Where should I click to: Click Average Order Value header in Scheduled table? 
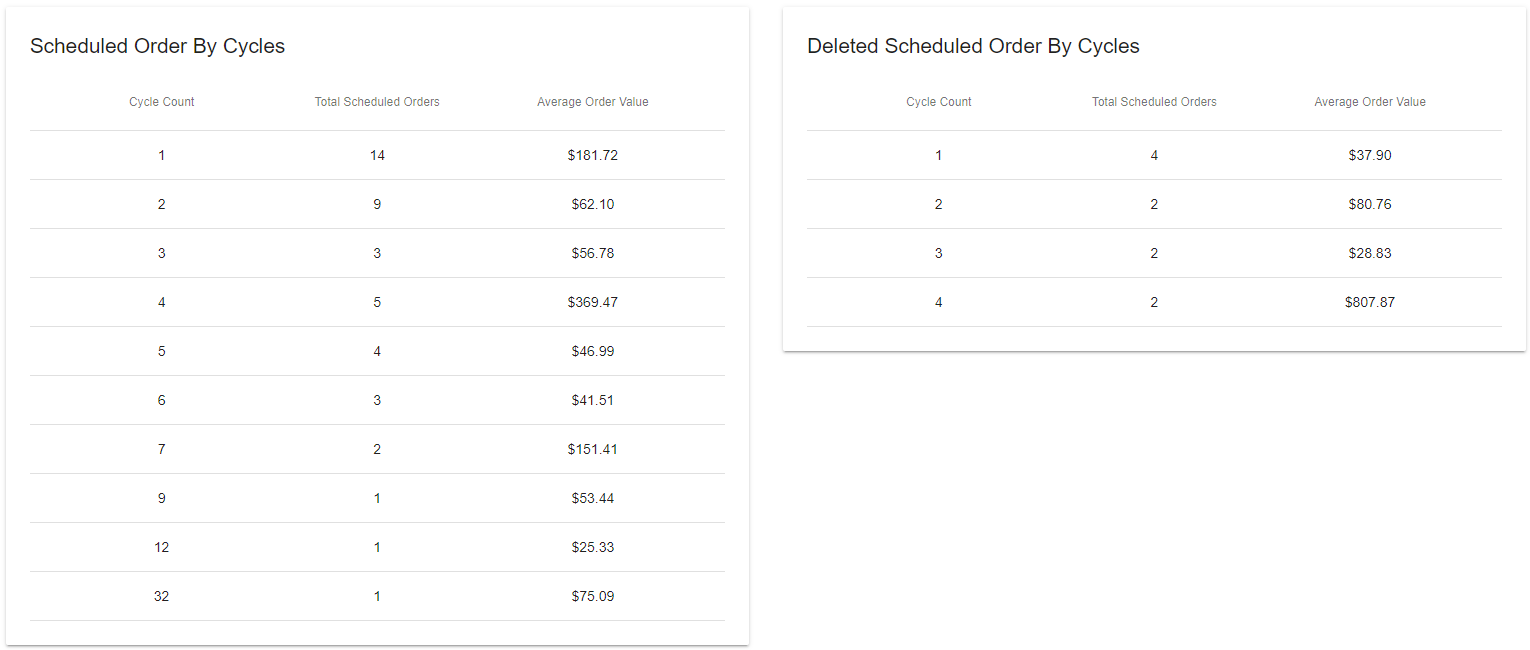(593, 102)
